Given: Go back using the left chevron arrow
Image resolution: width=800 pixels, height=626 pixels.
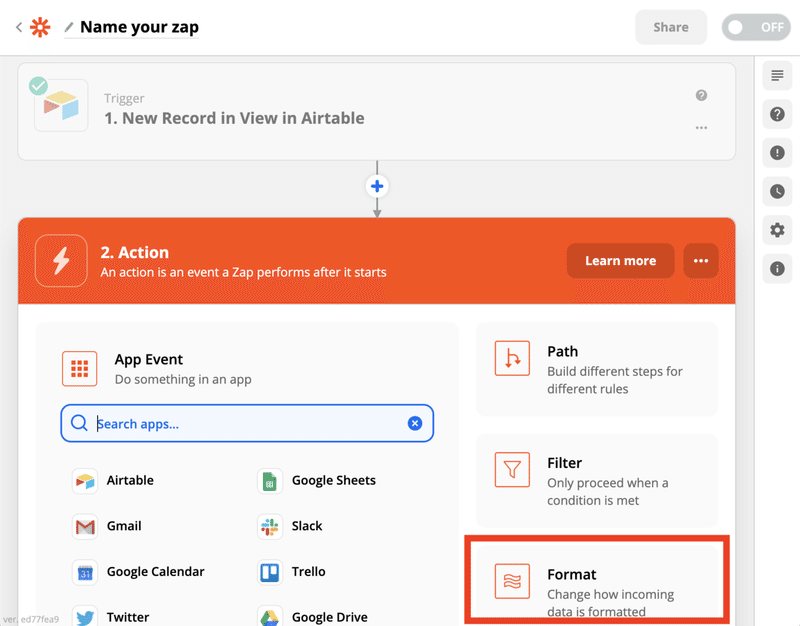Looking at the screenshot, I should click(x=19, y=27).
